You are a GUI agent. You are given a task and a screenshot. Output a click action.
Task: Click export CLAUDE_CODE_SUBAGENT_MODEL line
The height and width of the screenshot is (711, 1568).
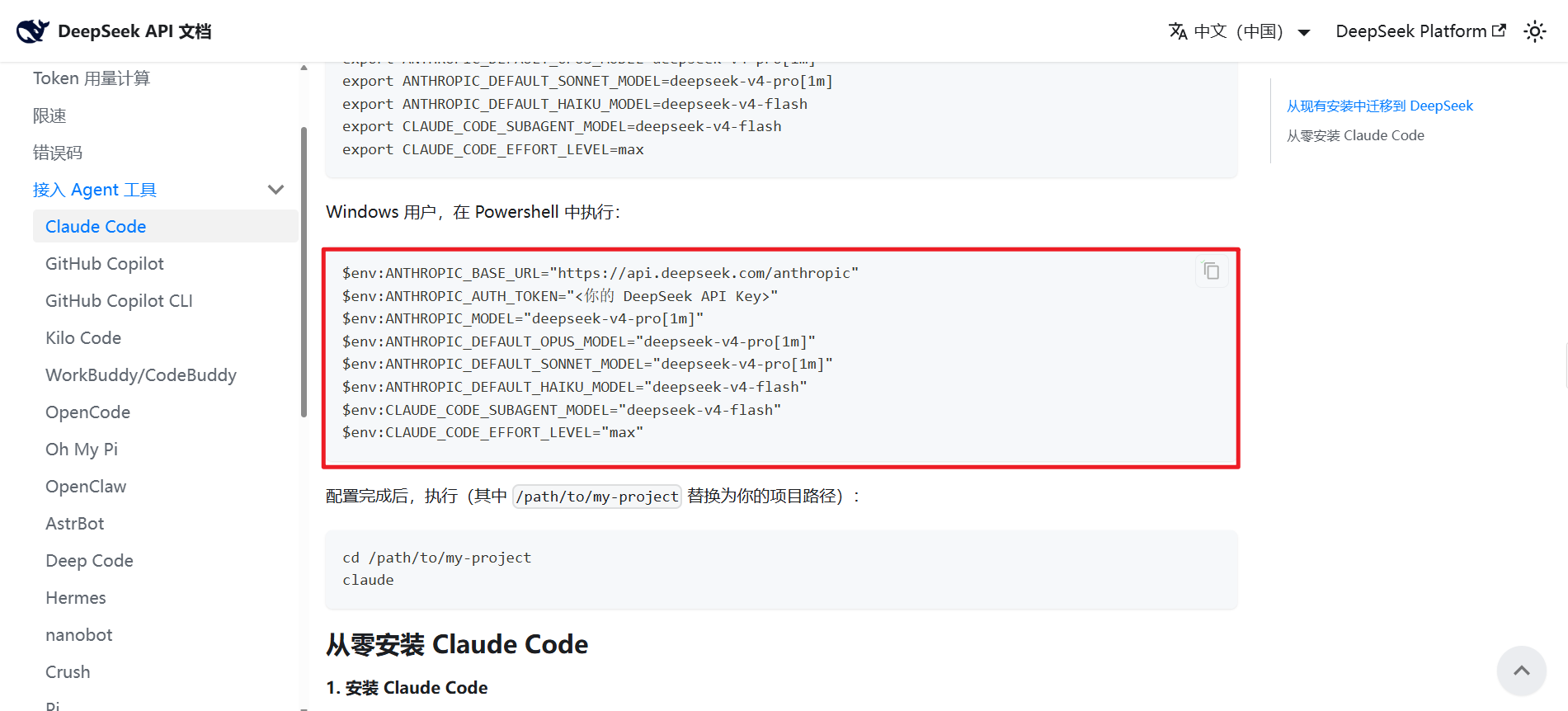pyautogui.click(x=562, y=126)
